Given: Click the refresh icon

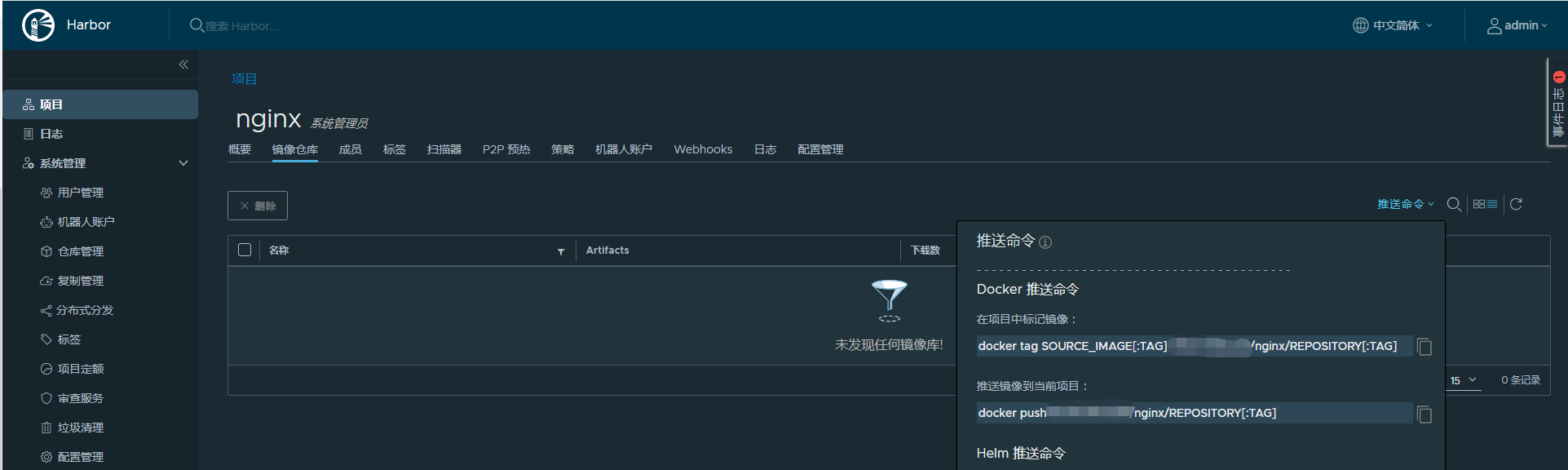Looking at the screenshot, I should click(1516, 204).
